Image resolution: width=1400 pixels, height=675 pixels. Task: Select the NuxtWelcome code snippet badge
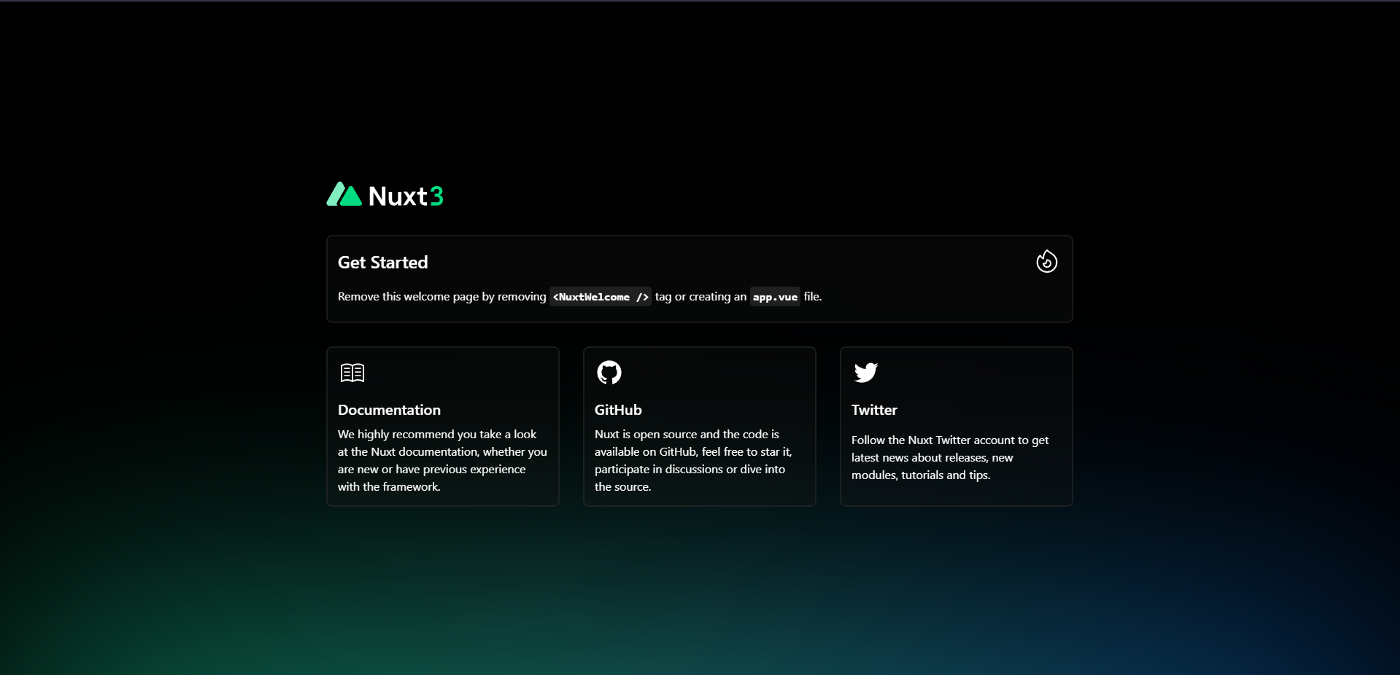[x=599, y=296]
